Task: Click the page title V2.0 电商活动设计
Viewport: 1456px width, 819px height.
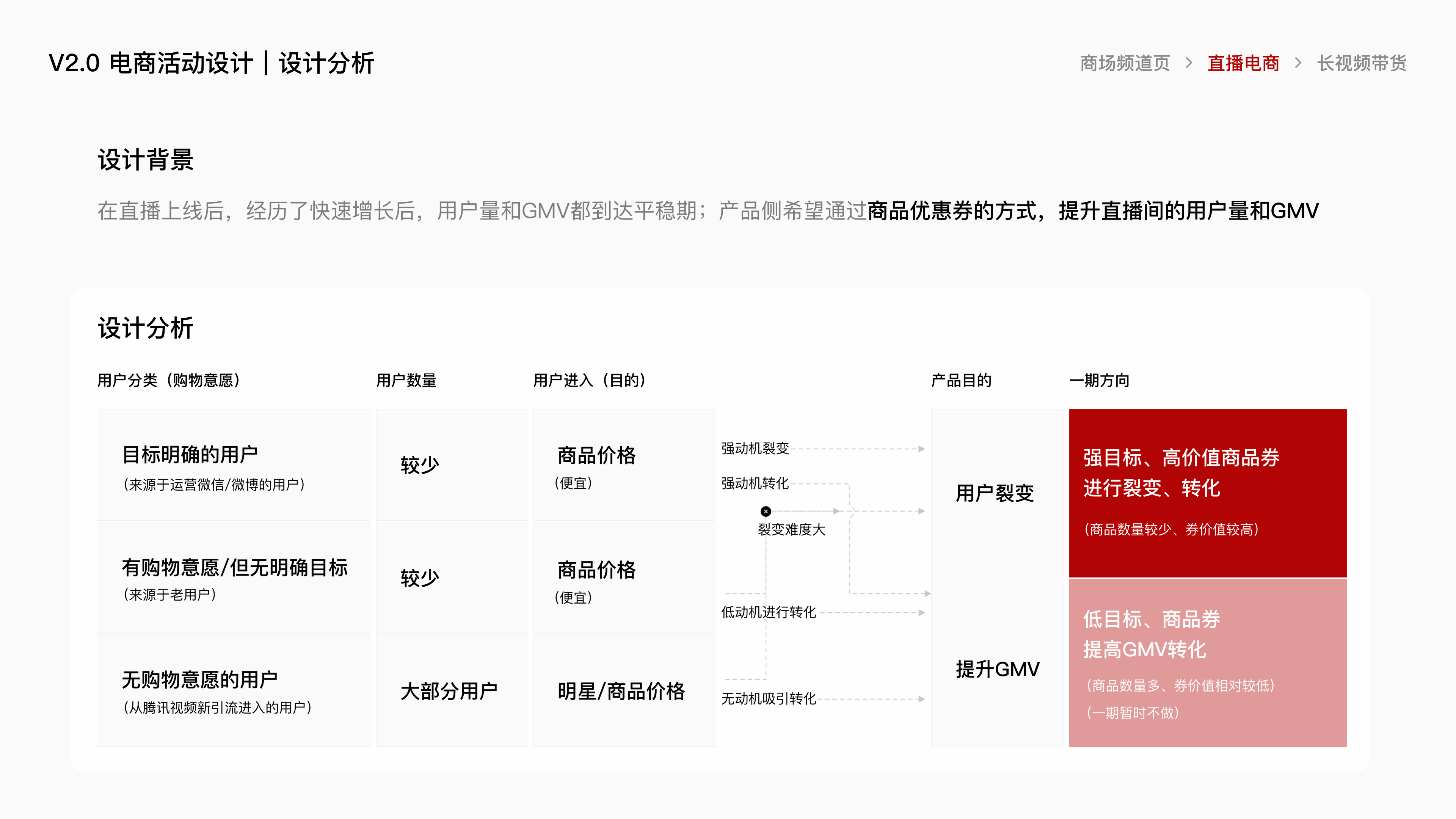Action: click(151, 63)
